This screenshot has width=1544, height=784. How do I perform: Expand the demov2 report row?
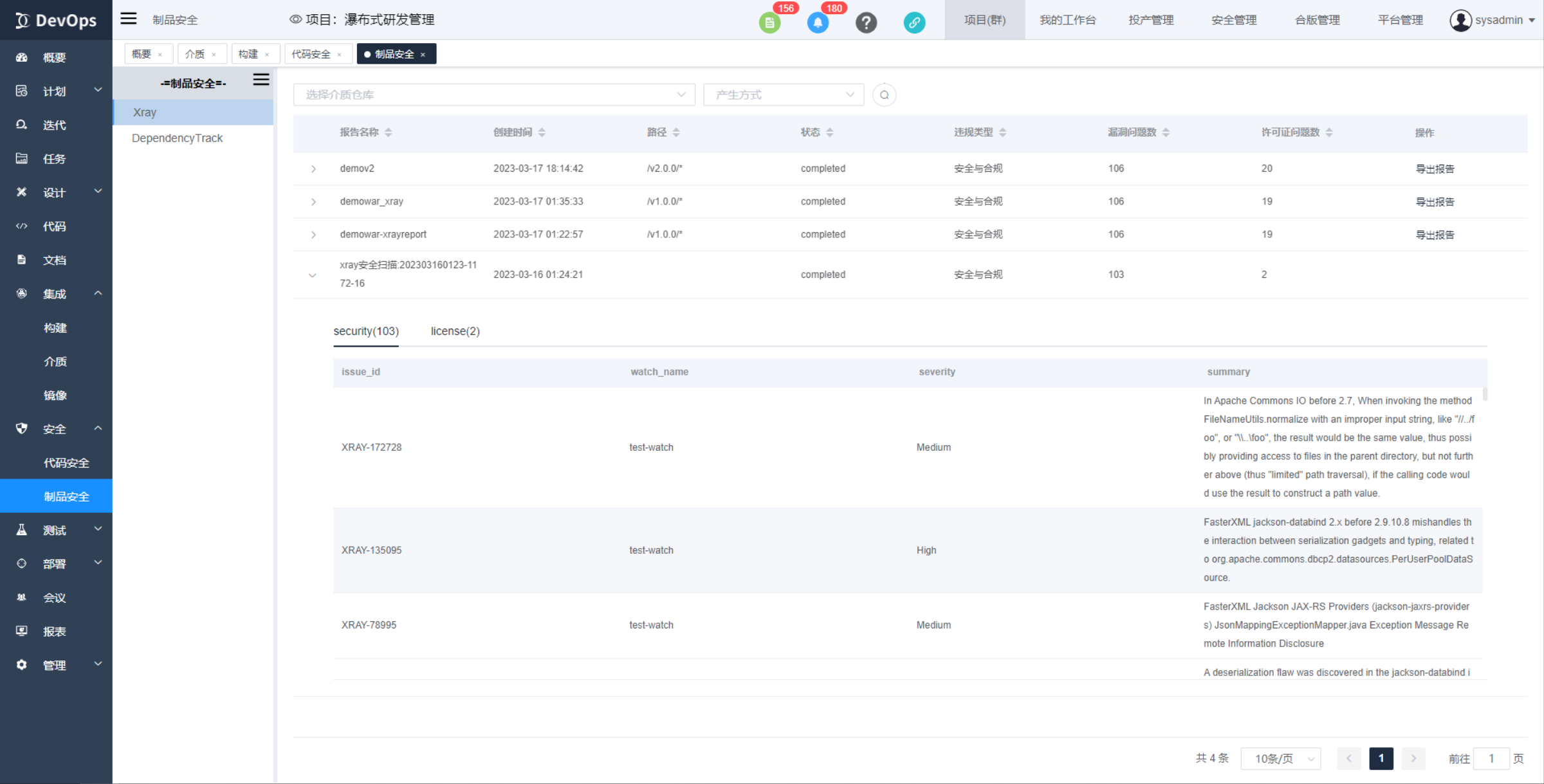(x=313, y=169)
